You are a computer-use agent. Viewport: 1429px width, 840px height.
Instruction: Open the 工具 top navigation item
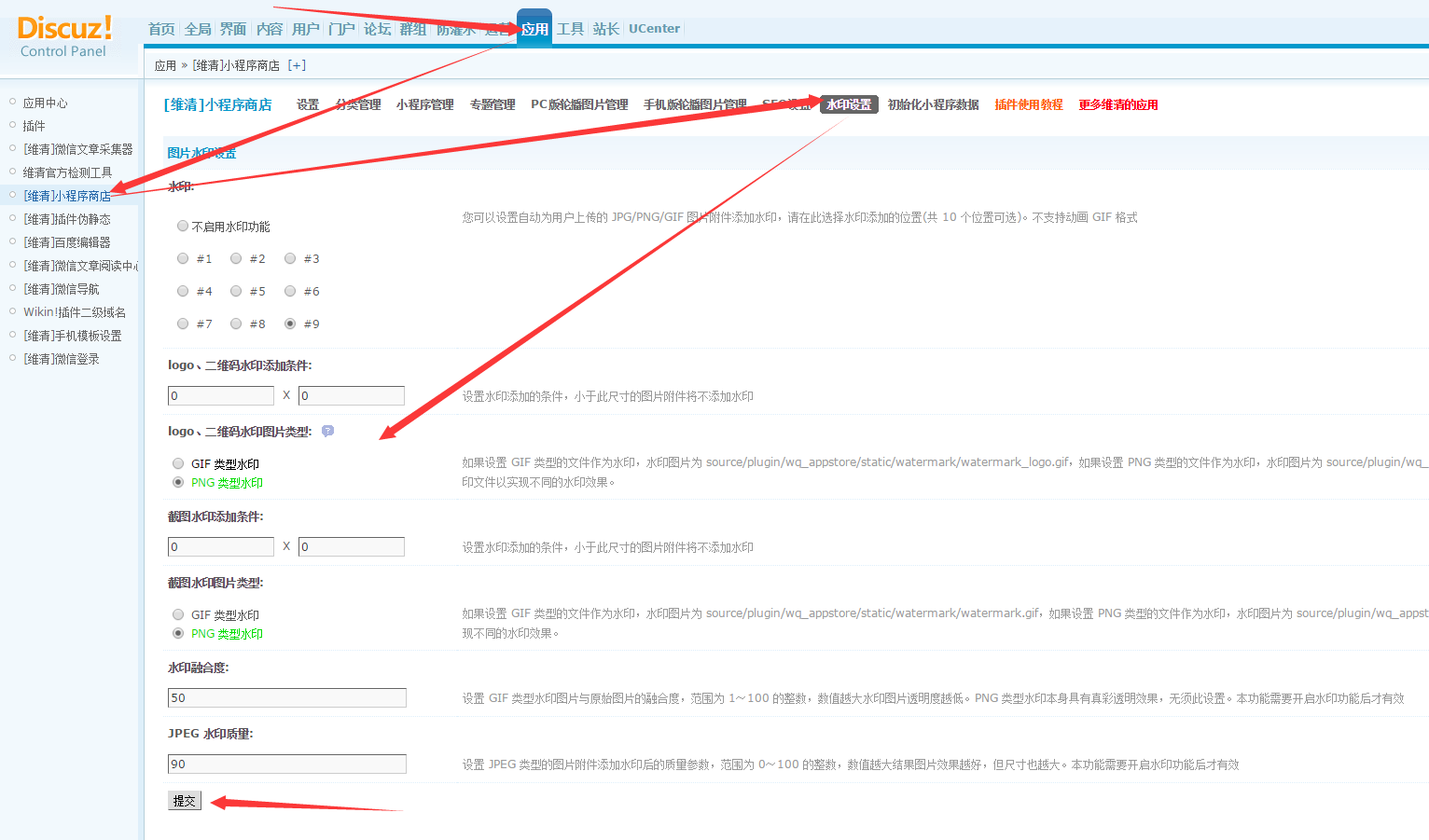click(571, 29)
